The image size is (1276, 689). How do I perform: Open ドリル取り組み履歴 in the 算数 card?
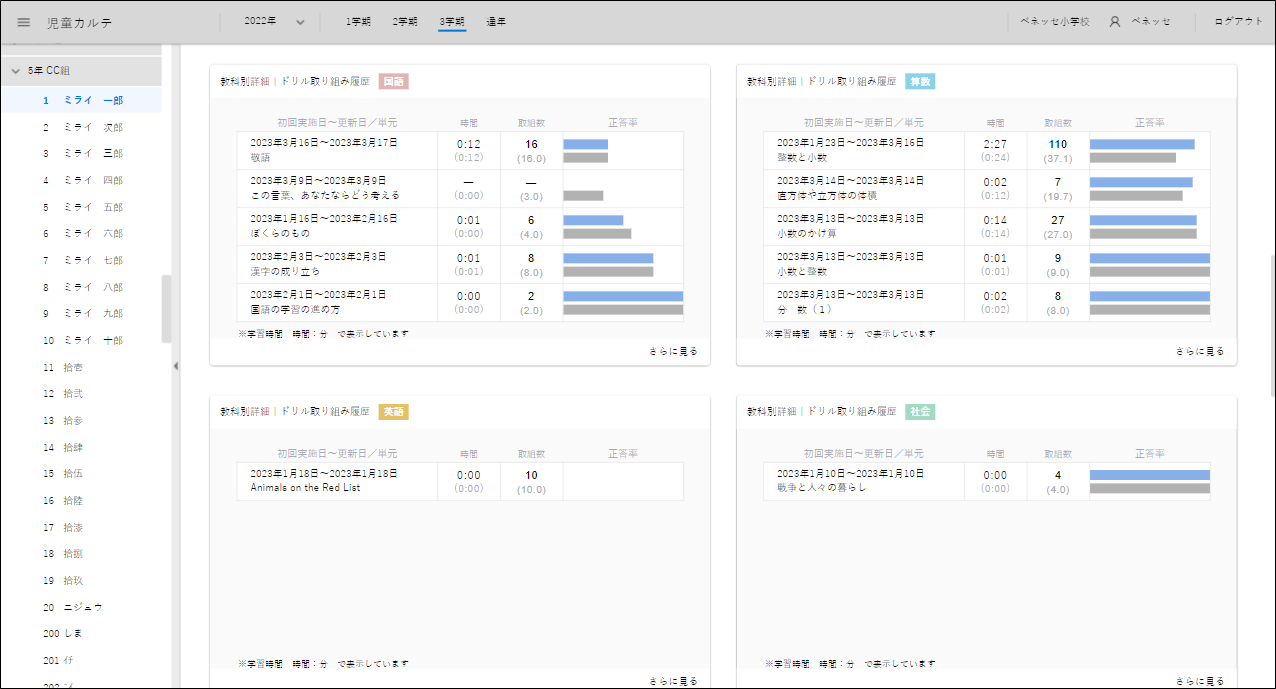pos(851,81)
